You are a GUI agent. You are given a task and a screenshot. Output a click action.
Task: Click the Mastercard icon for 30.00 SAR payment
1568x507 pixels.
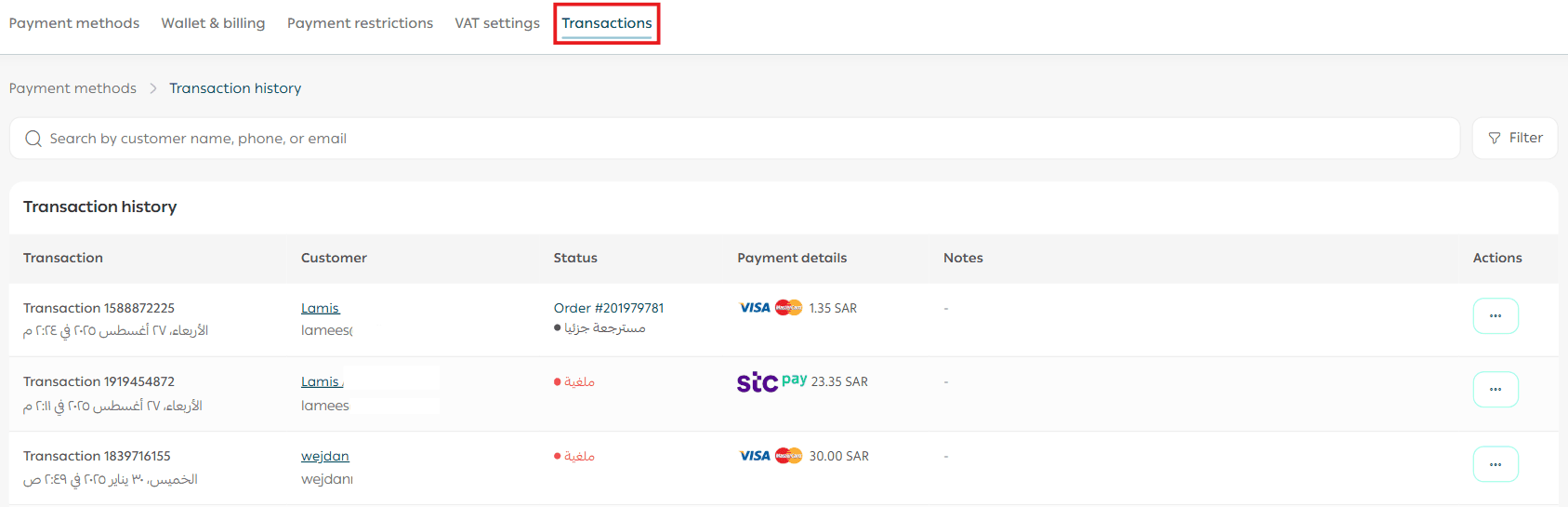(789, 456)
